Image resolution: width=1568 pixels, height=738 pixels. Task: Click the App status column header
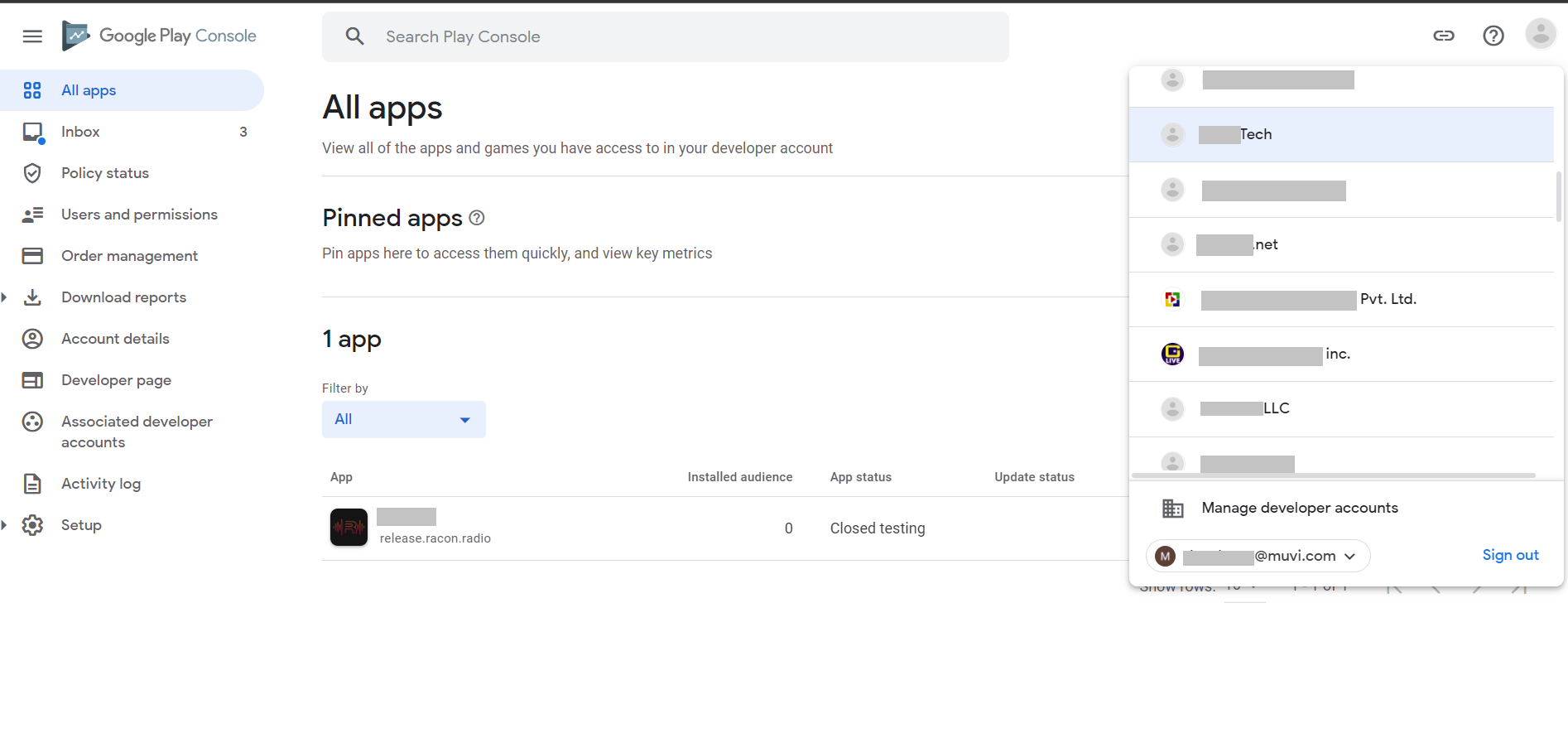pos(861,477)
